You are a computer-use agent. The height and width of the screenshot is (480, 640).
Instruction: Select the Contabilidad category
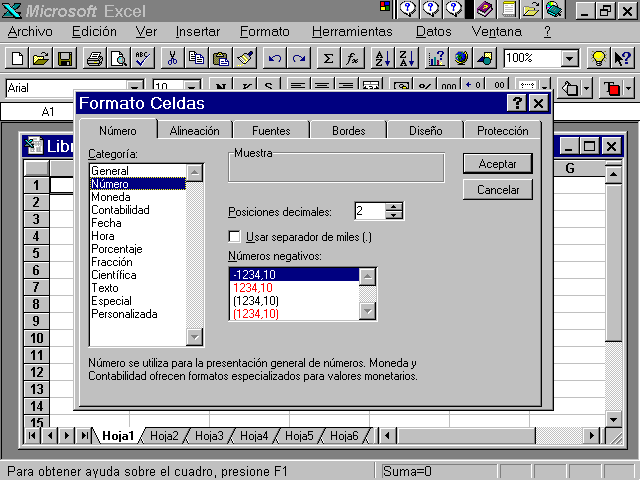138,210
